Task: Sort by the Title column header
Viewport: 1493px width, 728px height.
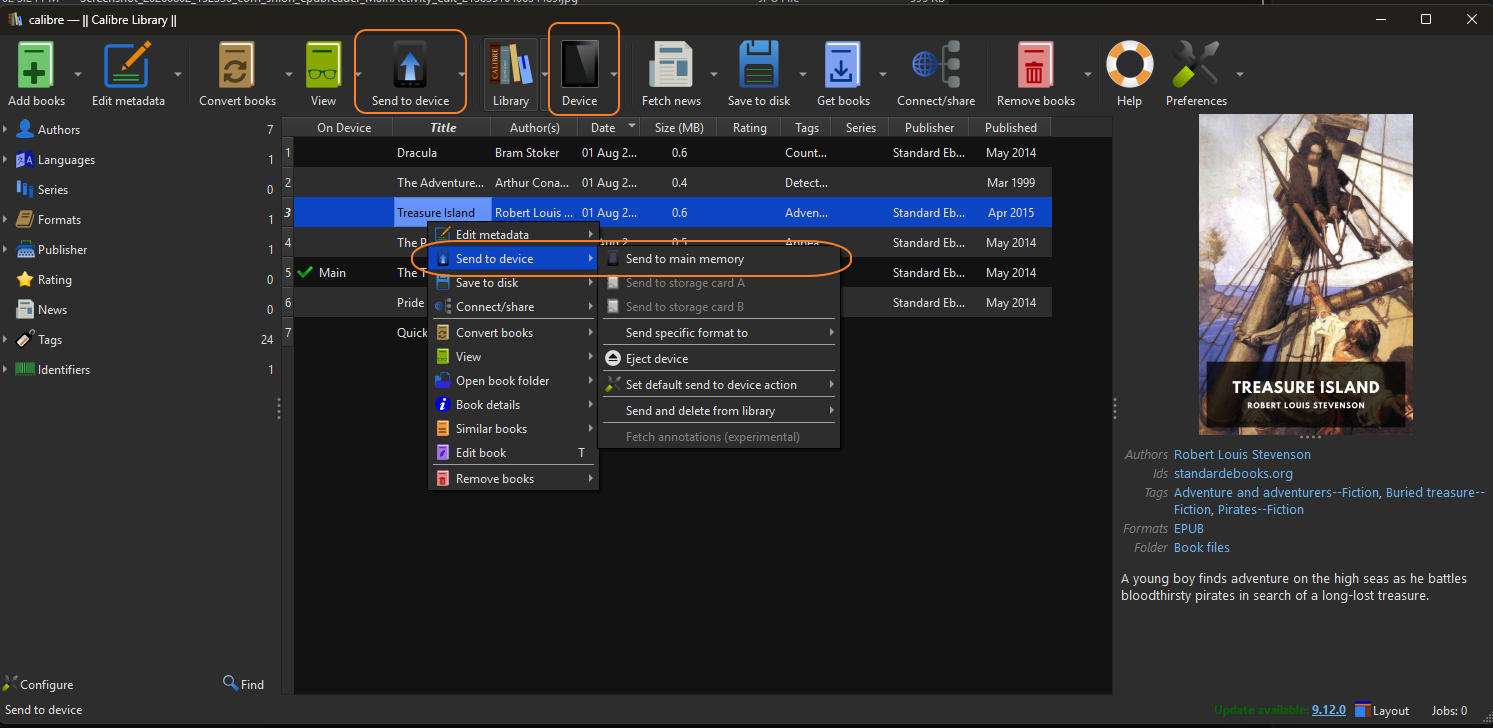Action: [442, 127]
